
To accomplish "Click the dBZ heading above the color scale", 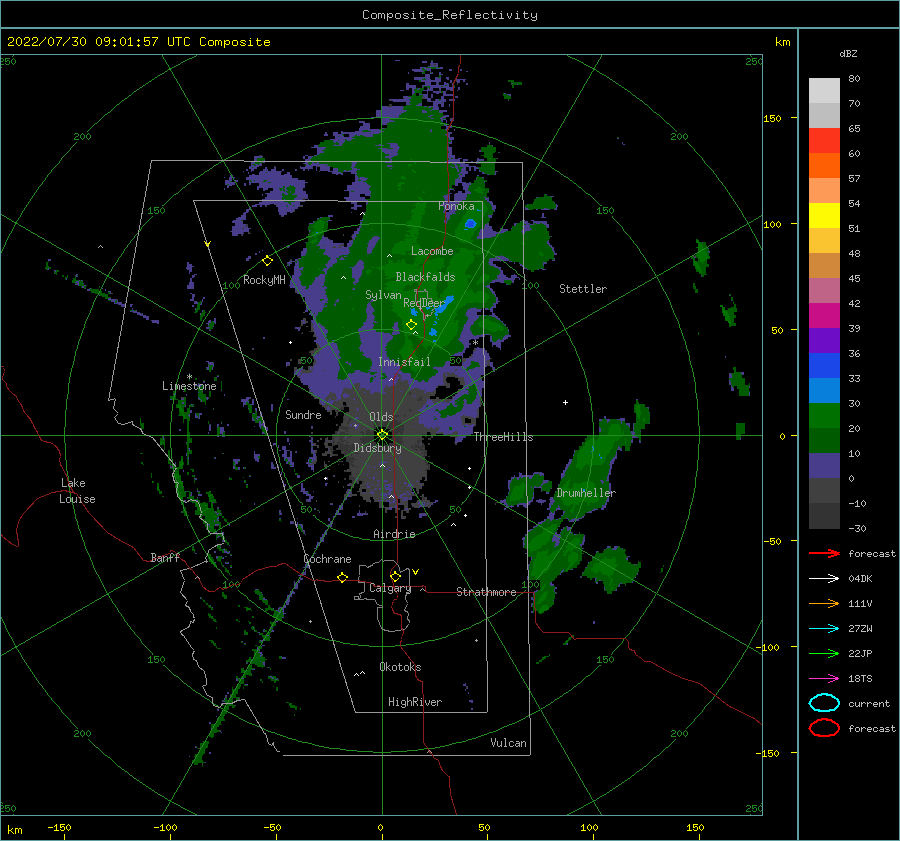I will 848,53.
